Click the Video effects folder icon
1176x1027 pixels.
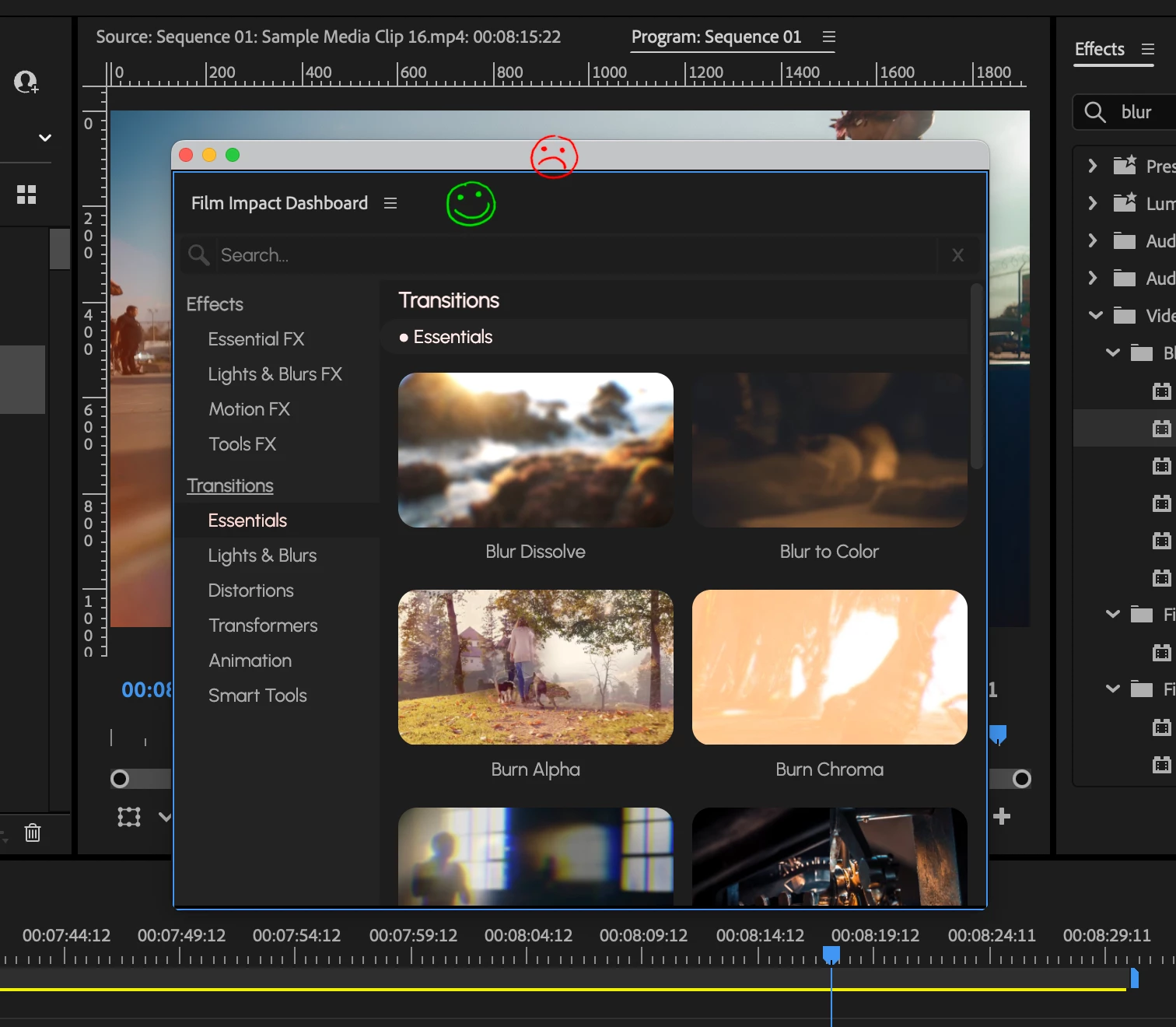[1125, 315]
